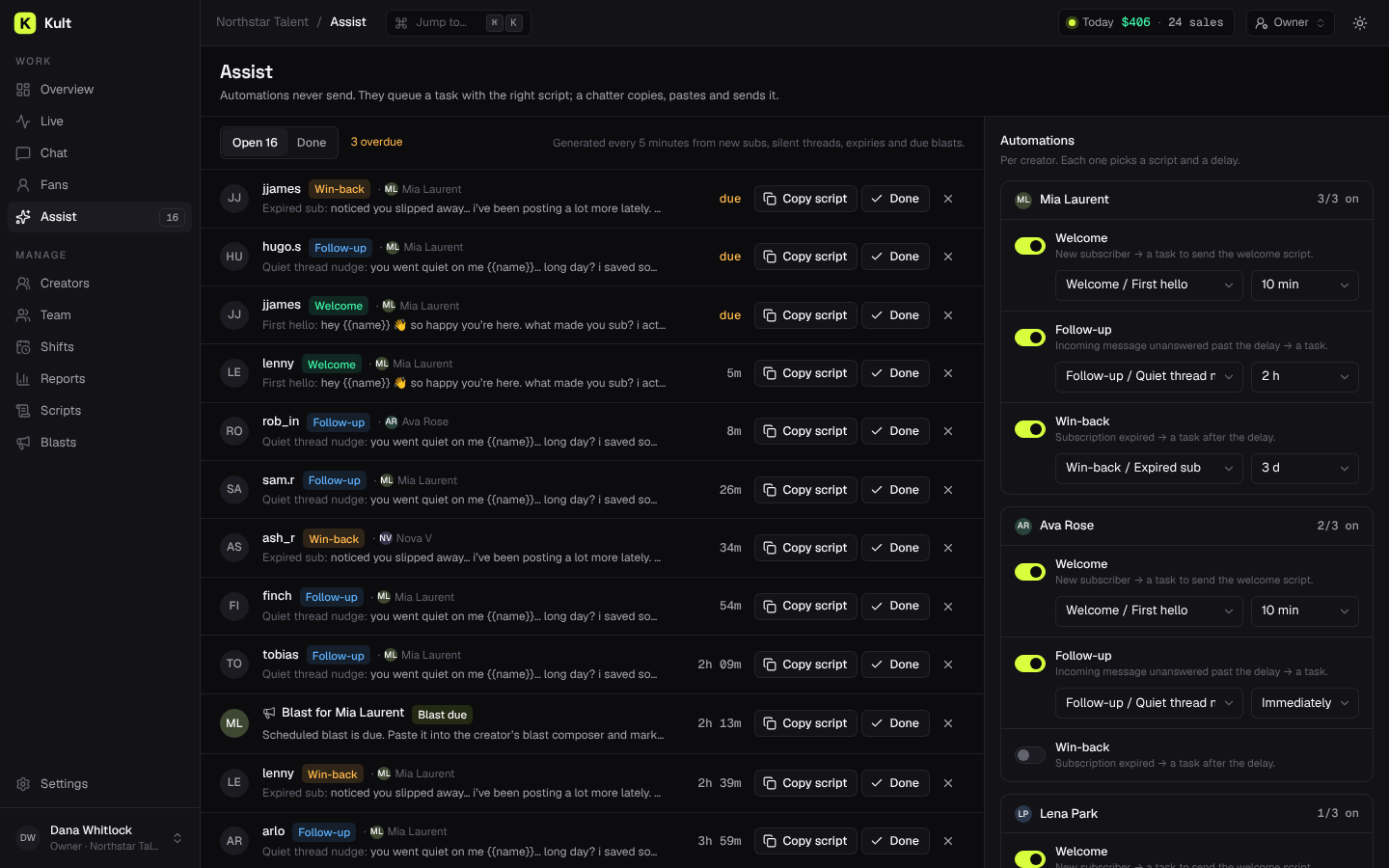
Task: Switch the theme with the sun icon
Action: 1360,23
